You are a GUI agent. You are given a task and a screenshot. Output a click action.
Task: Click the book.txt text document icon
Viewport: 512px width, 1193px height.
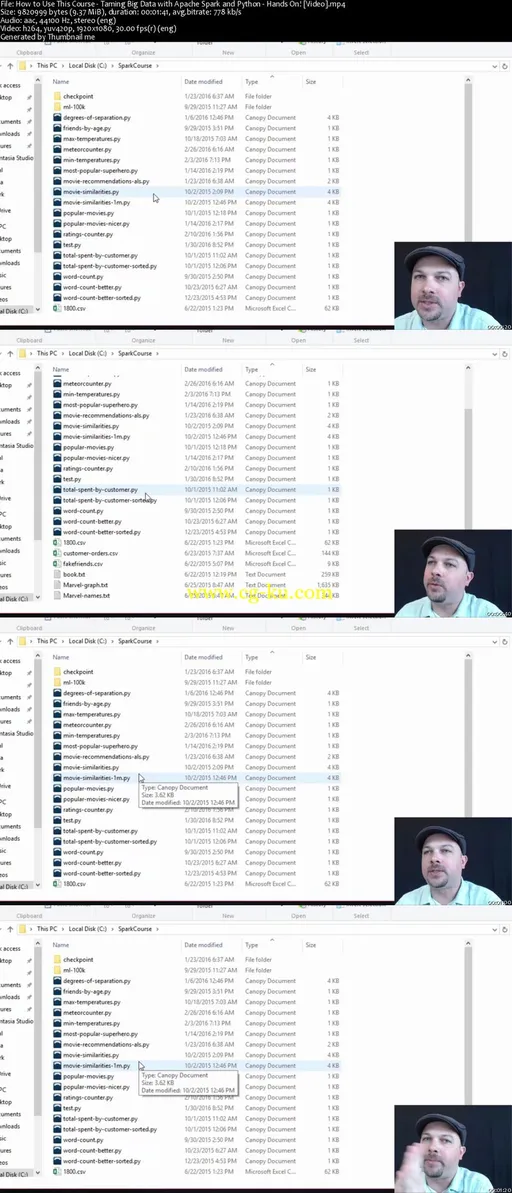tap(57, 574)
